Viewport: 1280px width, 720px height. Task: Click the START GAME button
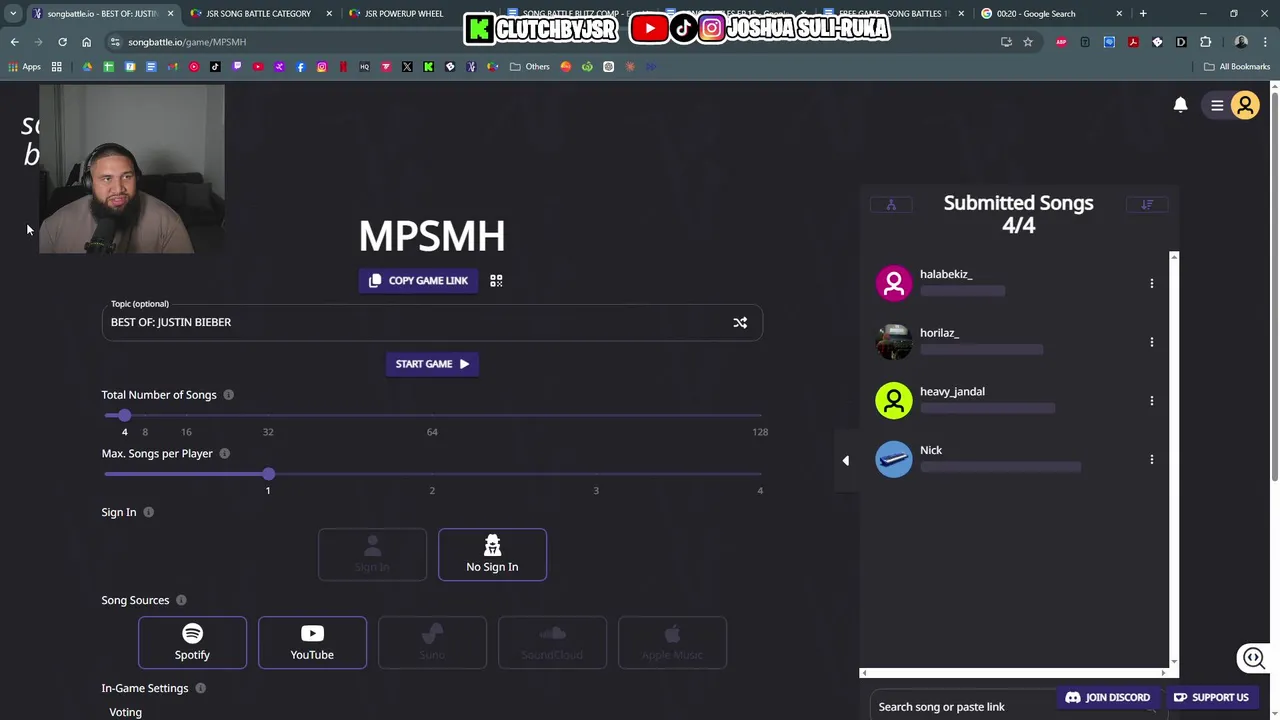point(432,364)
